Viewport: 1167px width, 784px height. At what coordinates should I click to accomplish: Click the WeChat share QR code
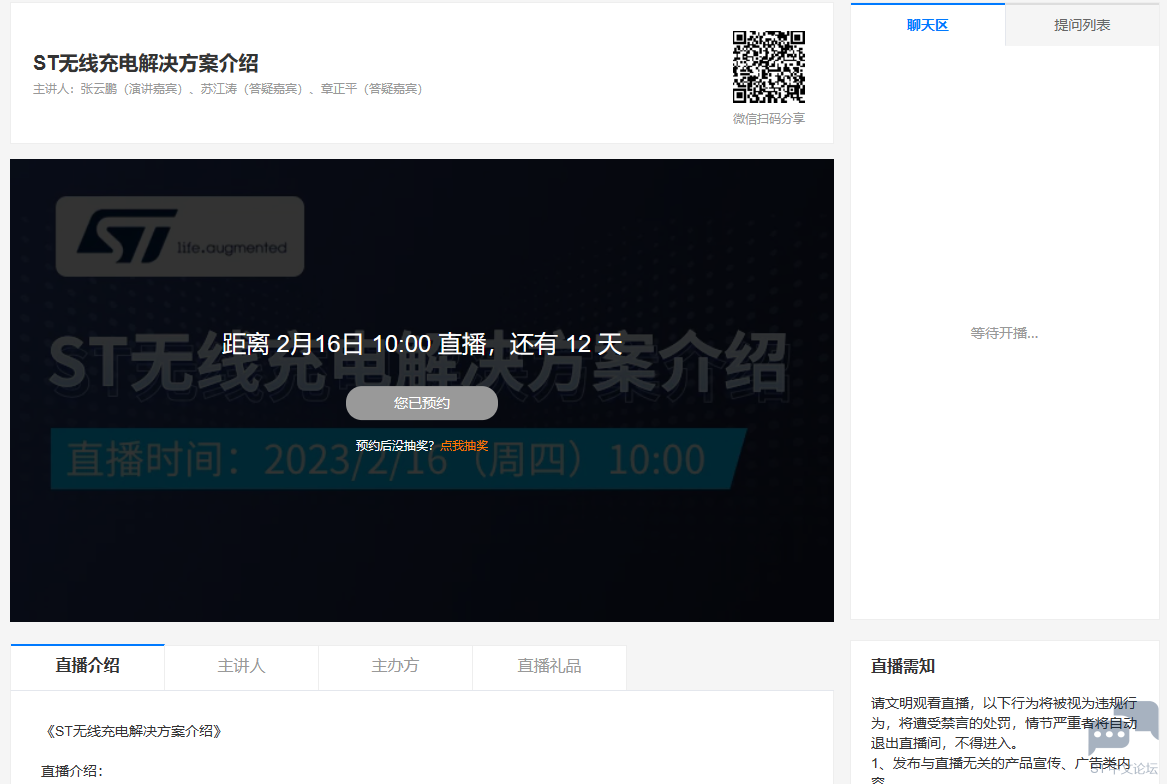click(769, 67)
